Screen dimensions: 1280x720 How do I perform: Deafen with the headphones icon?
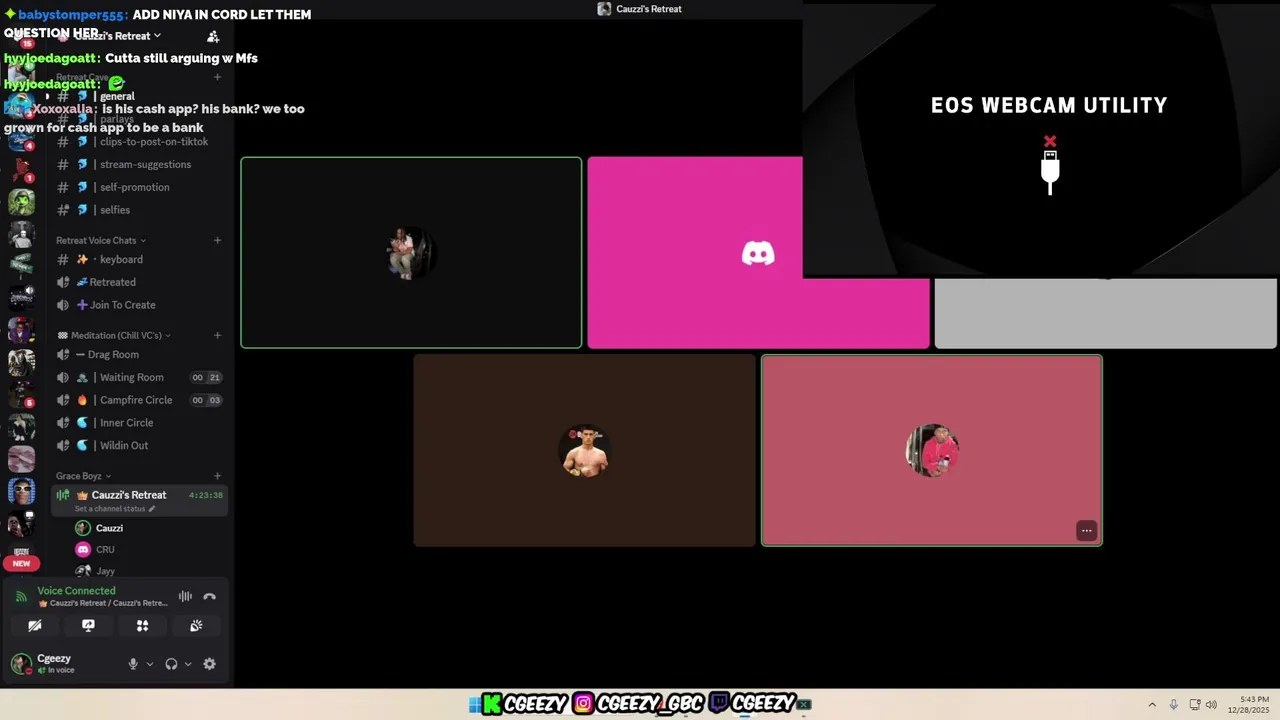click(171, 664)
